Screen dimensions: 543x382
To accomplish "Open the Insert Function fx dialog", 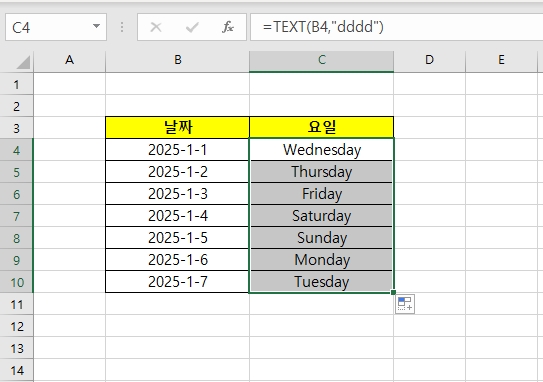I will pyautogui.click(x=228, y=27).
